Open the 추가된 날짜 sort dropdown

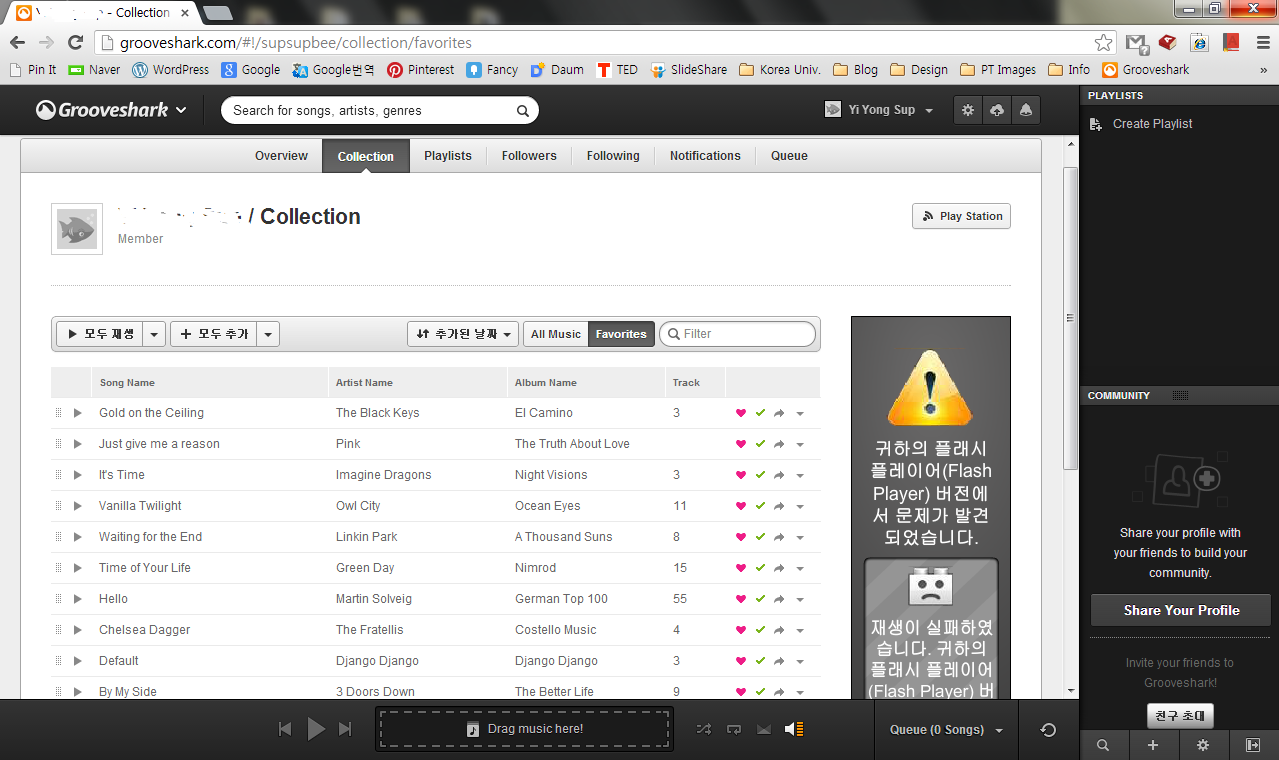(x=463, y=334)
